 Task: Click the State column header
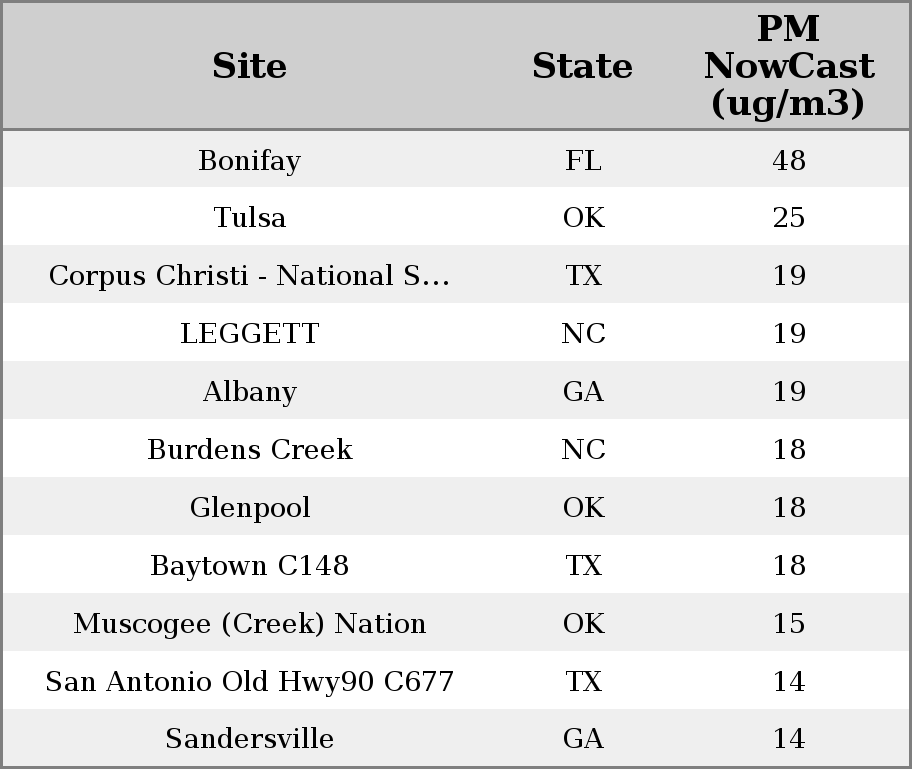point(582,66)
